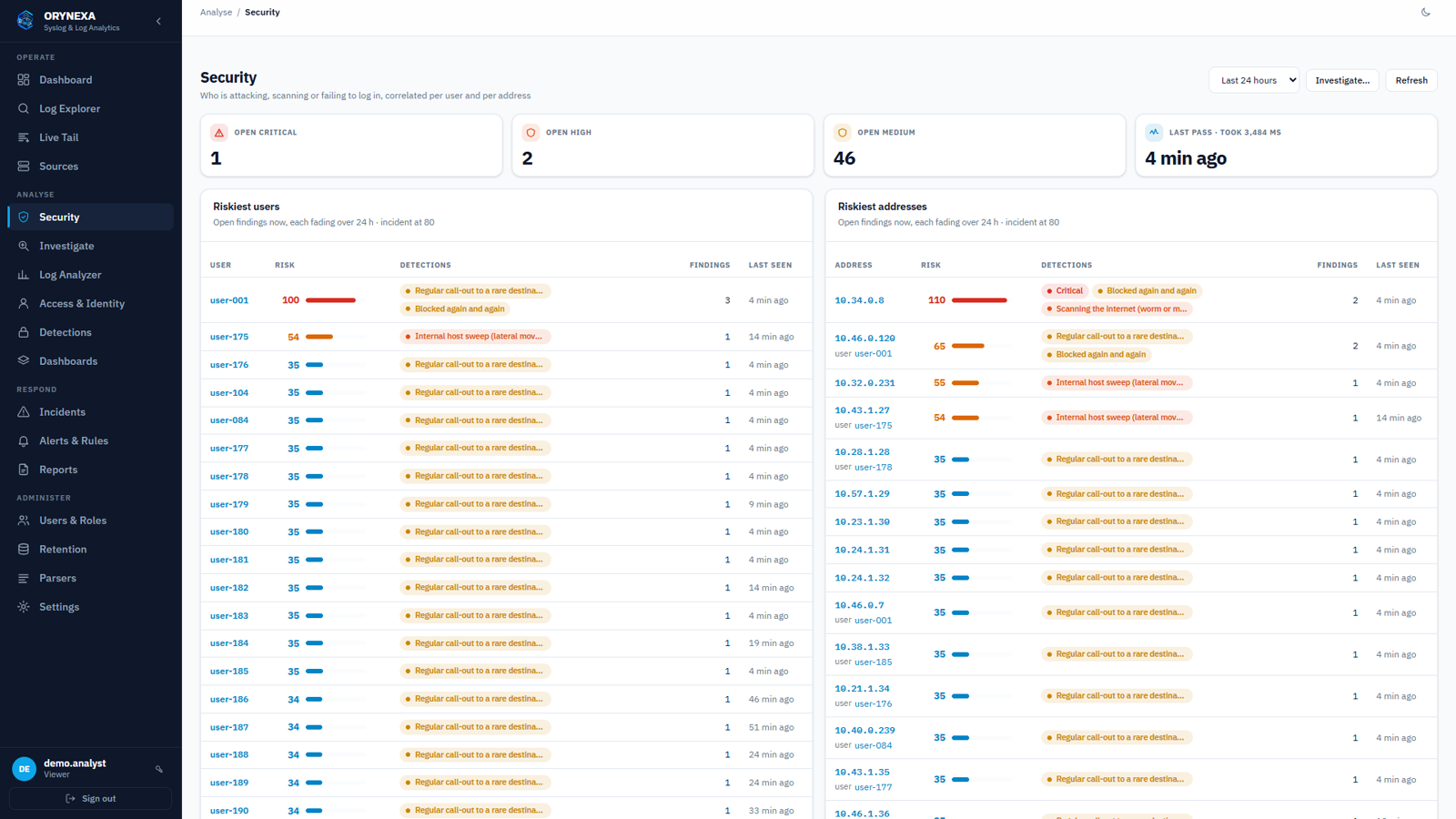Viewport: 1456px width, 819px height.
Task: Click the Incidents warning triangle icon
Action: click(24, 412)
